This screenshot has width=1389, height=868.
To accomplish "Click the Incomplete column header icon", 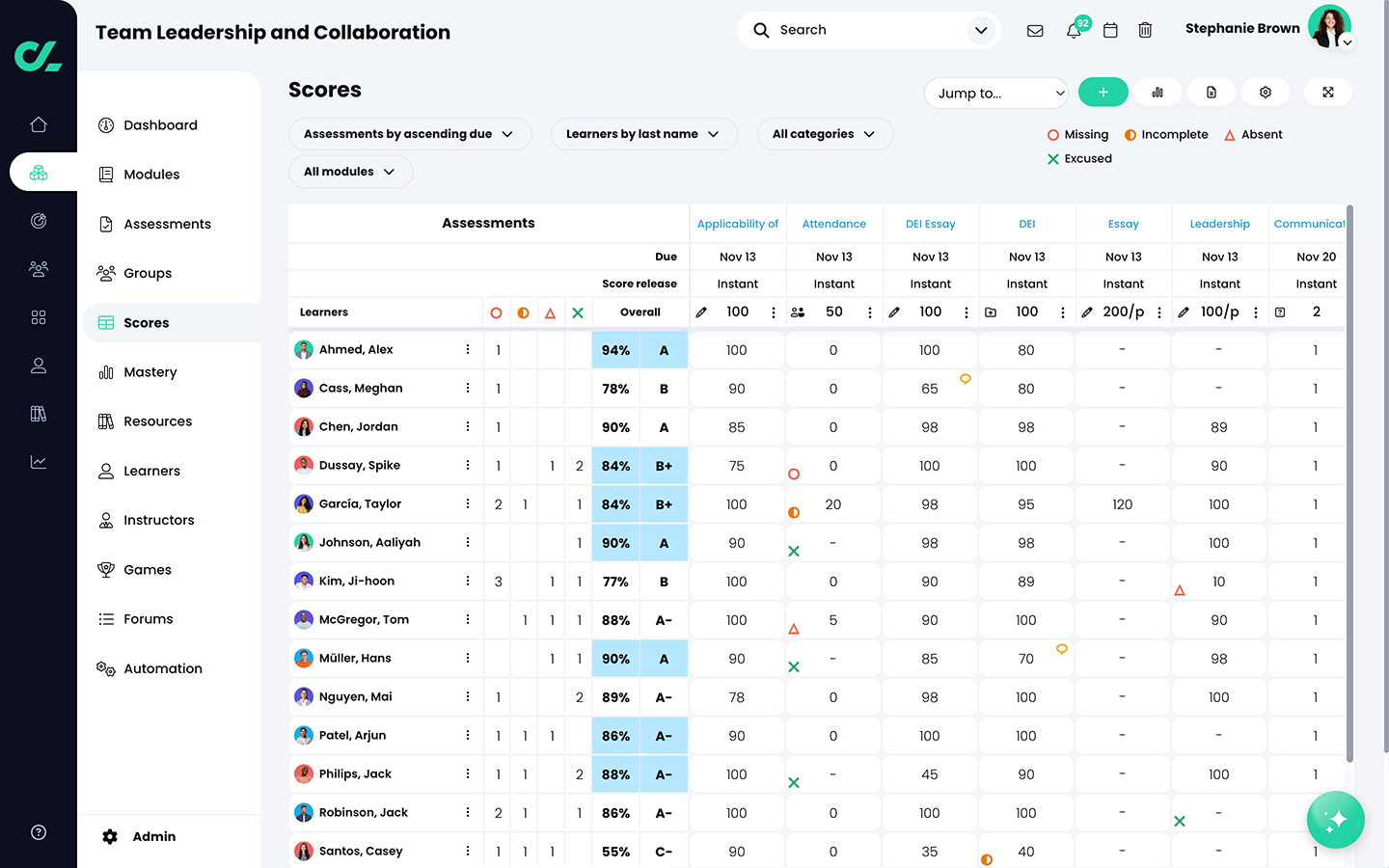I will [x=523, y=312].
